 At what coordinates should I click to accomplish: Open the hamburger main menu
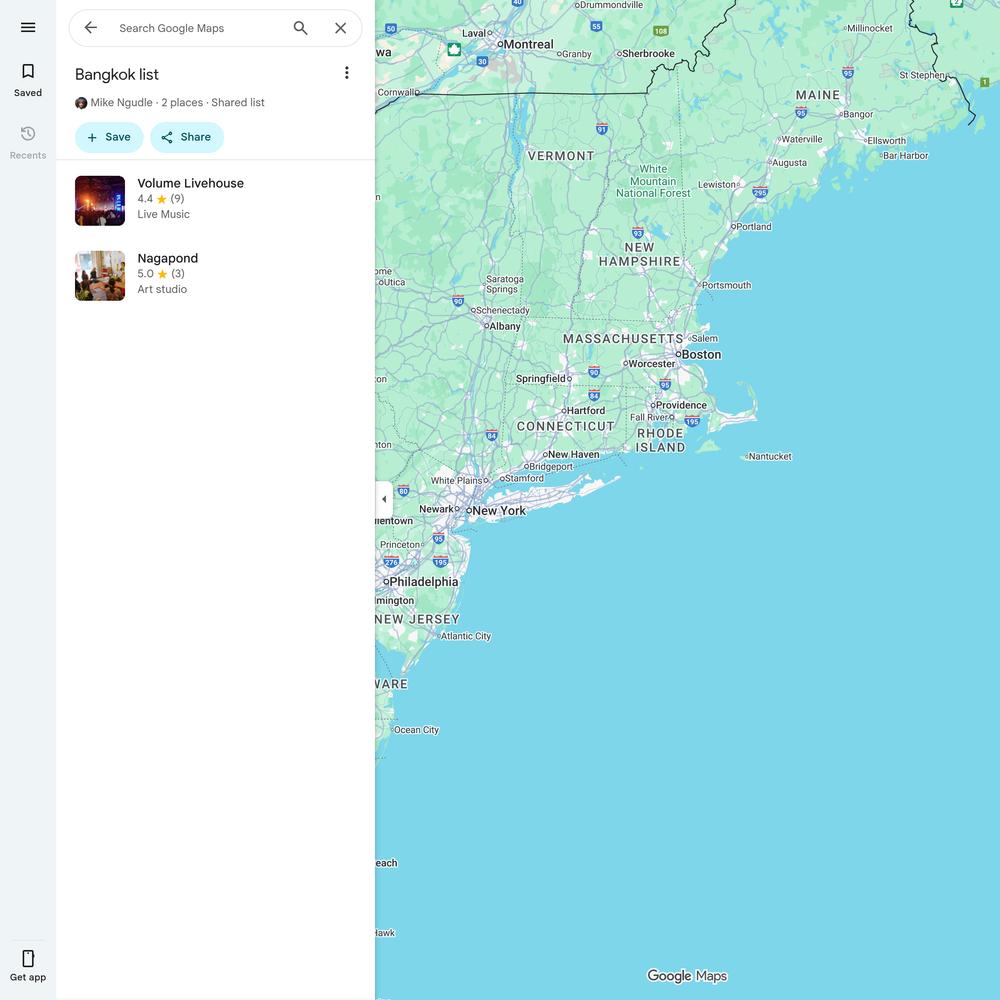click(28, 28)
